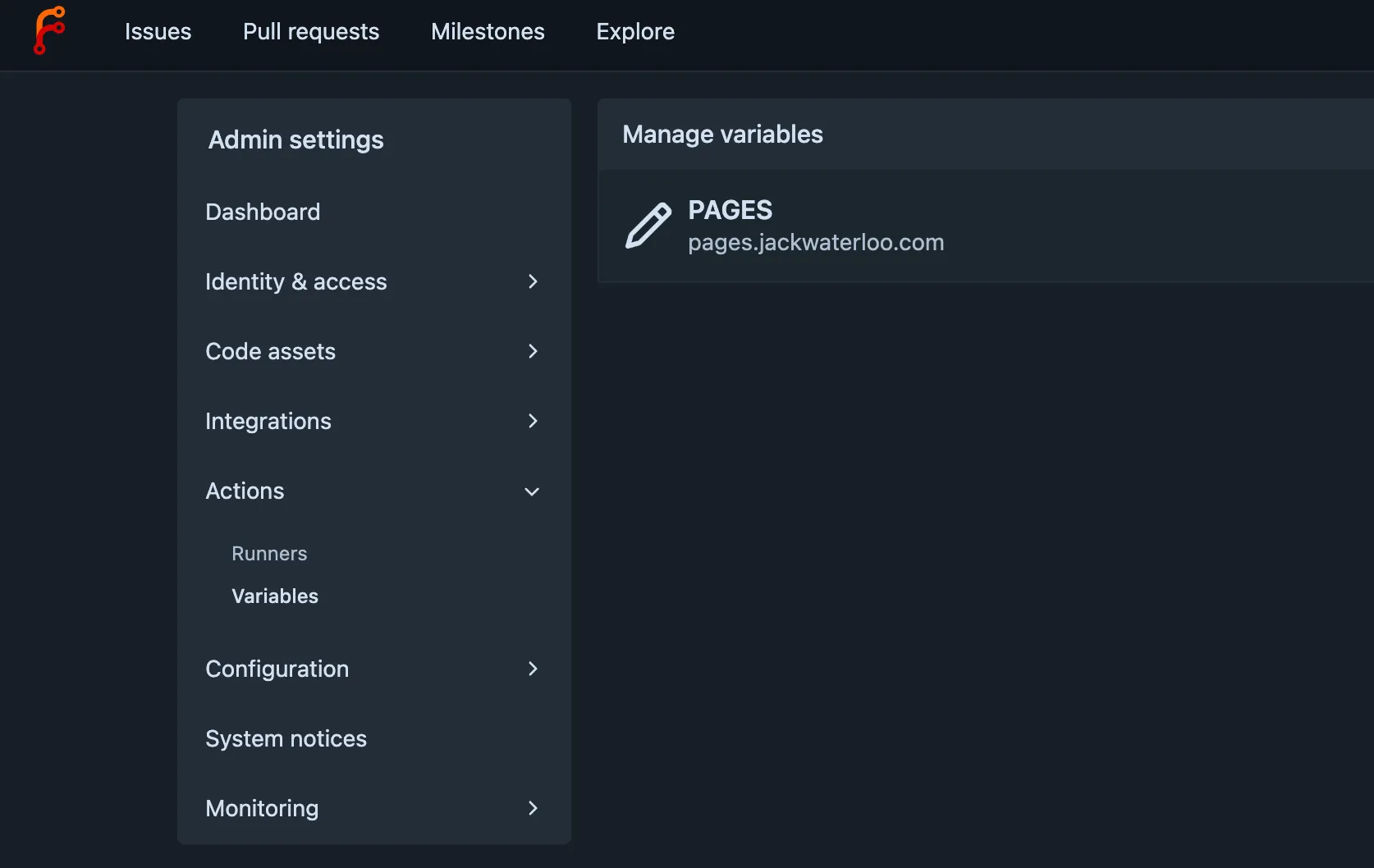This screenshot has width=1374, height=868.
Task: Click the Admin settings sidebar heading
Action: pyautogui.click(x=295, y=139)
